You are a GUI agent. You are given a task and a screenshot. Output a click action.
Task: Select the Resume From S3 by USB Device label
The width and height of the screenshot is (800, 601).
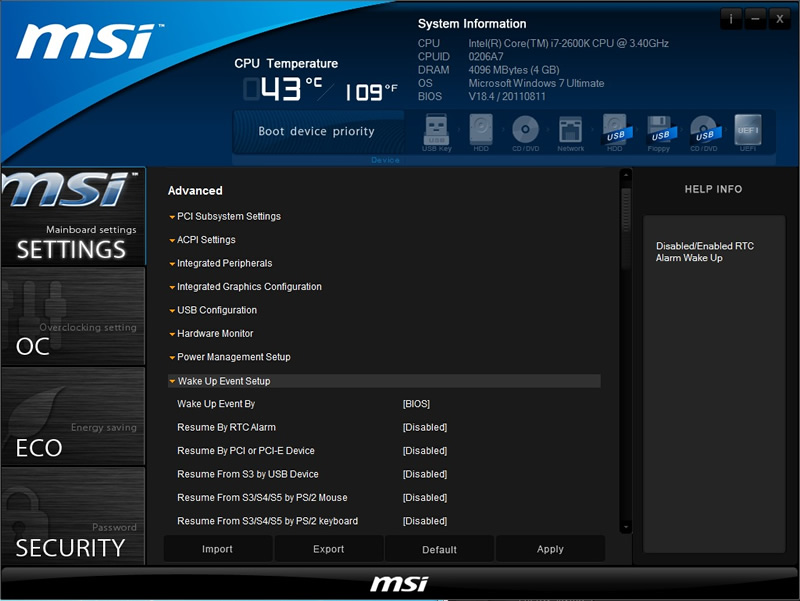248,474
